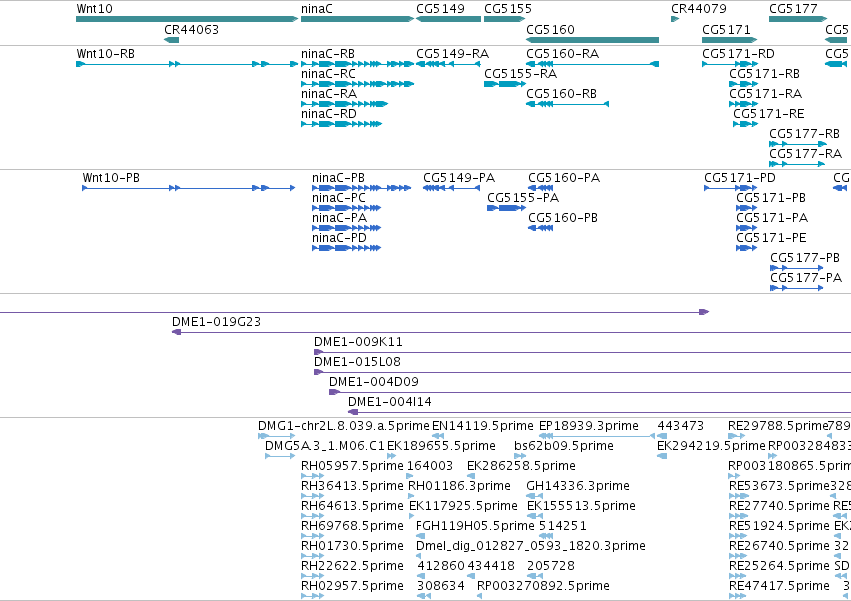The image size is (851, 601).
Task: Select the CG5149-RA transcript
Action: pyautogui.click(x=448, y=64)
